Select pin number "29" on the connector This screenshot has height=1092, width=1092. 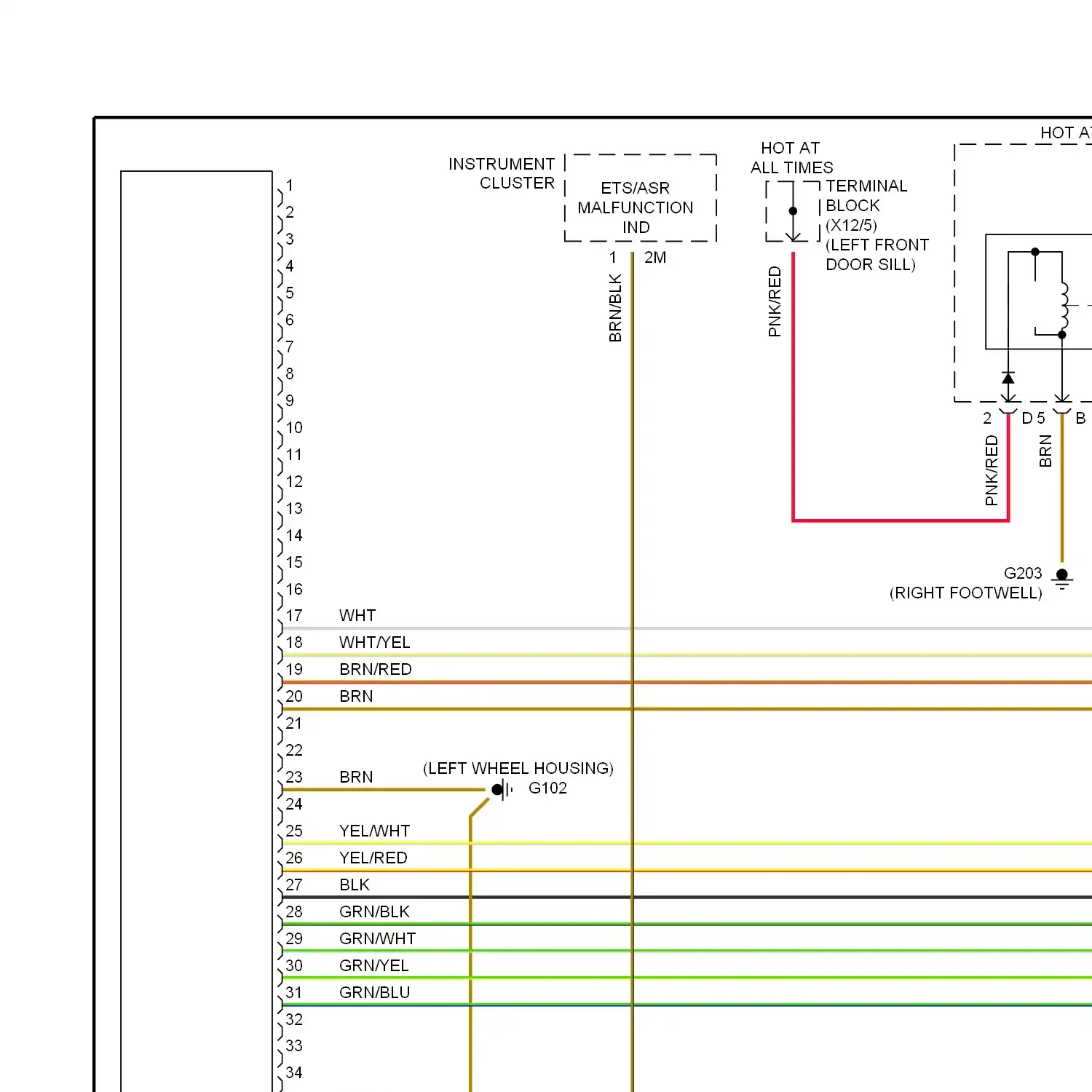(x=294, y=938)
